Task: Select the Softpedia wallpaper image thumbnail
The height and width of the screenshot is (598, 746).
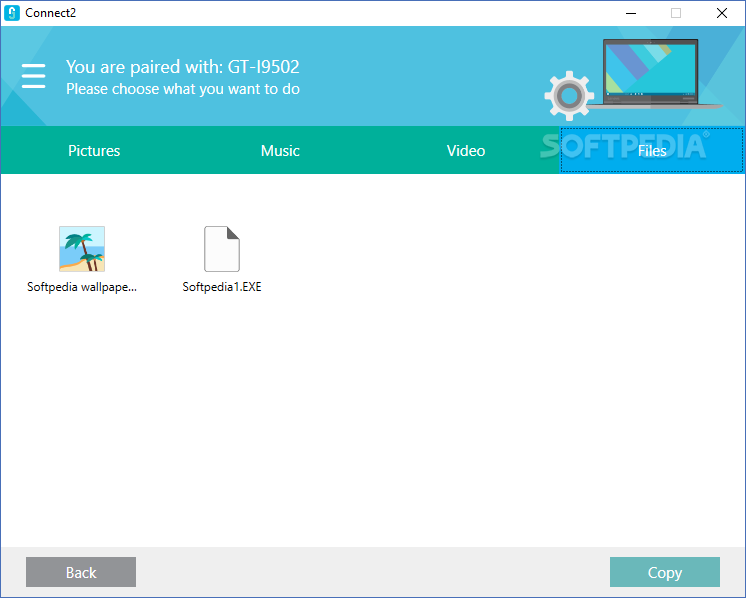Action: point(82,249)
